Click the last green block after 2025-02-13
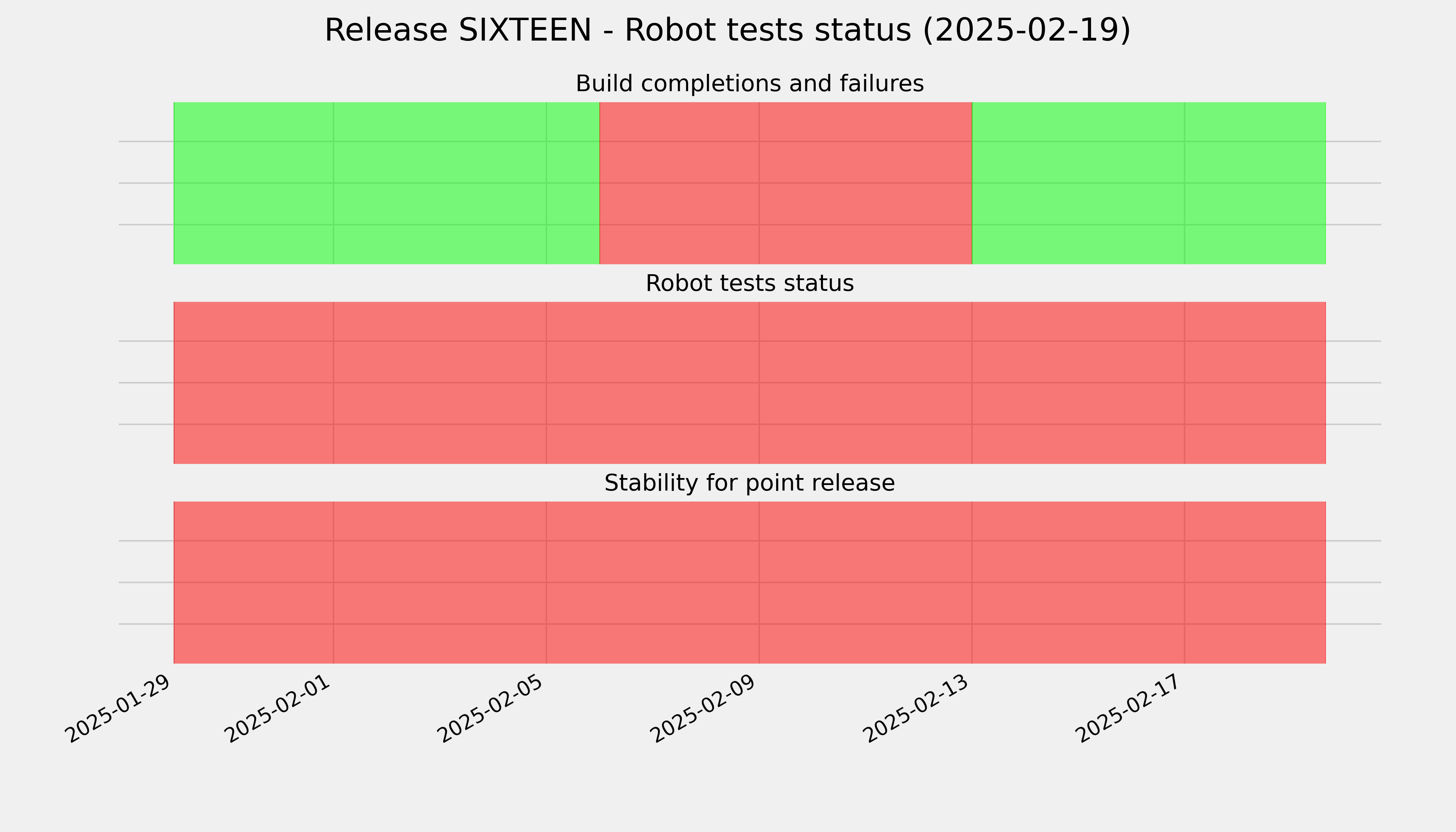 tap(1149, 183)
